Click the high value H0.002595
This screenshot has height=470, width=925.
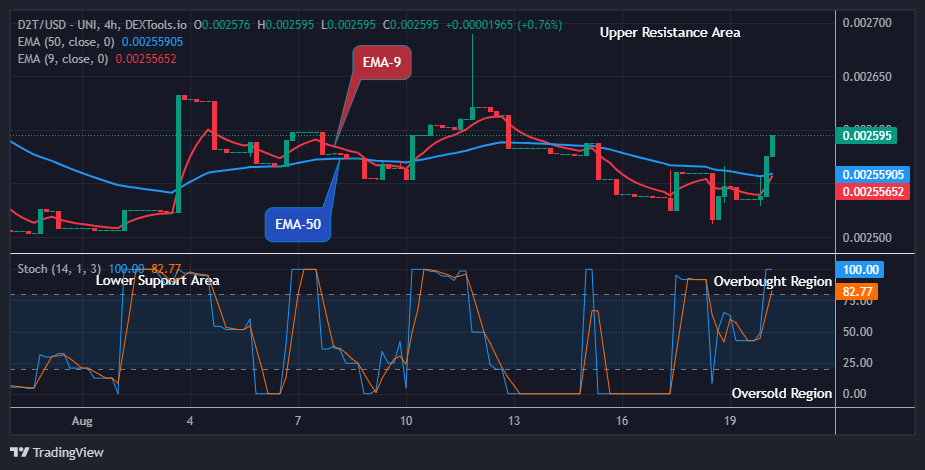[x=286, y=25]
